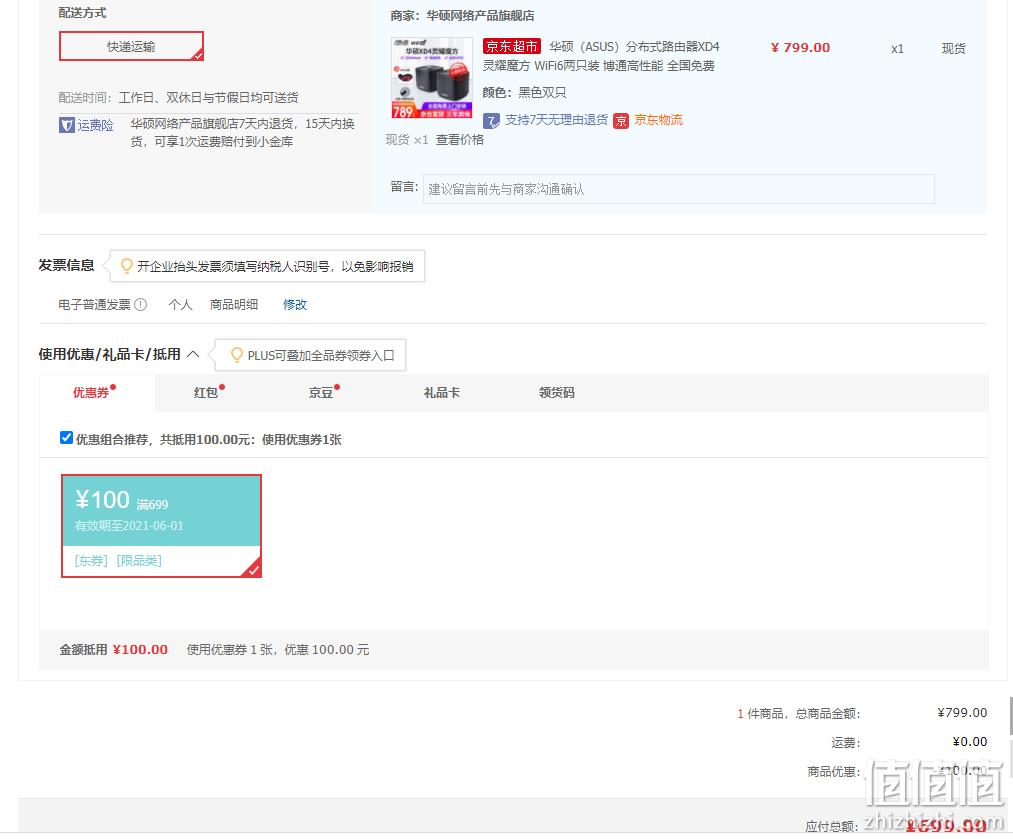Open the 运费险 link
This screenshot has height=839, width=1013.
tap(96, 125)
